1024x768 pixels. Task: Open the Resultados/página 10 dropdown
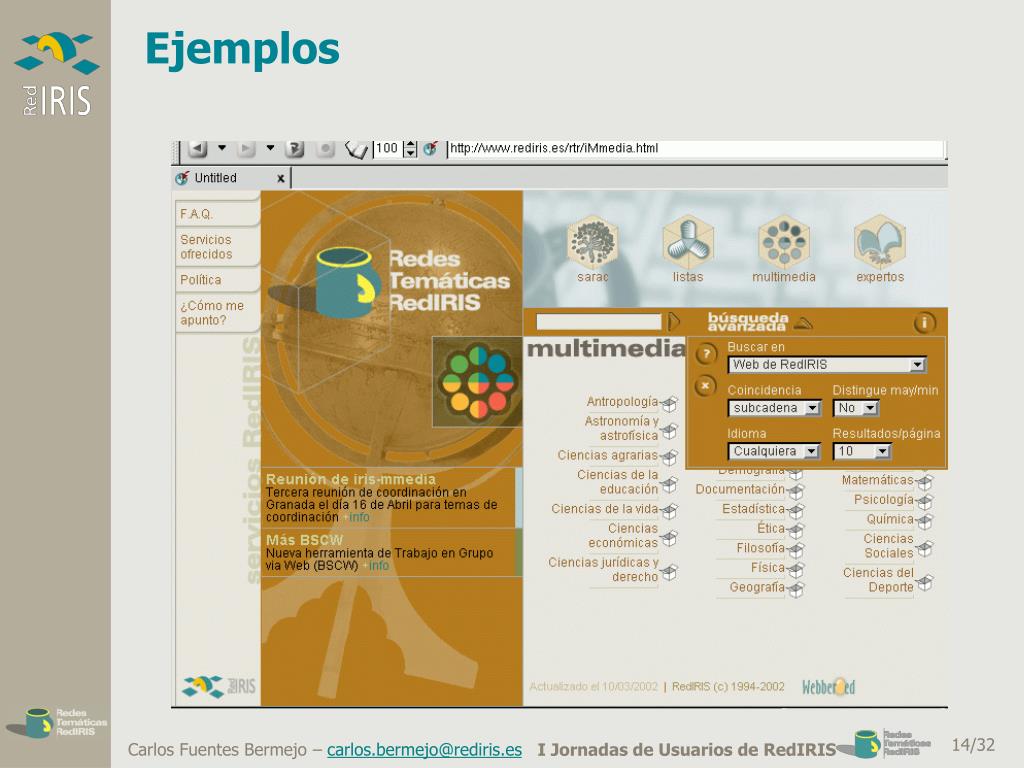[862, 451]
